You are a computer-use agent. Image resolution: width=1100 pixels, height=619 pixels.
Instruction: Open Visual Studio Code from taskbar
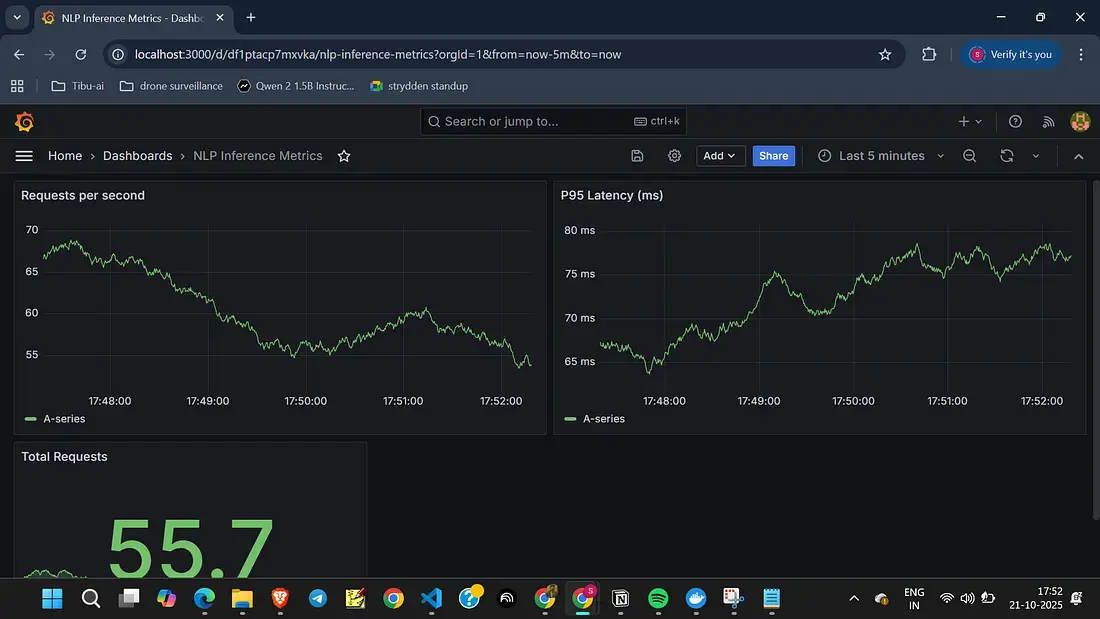[431, 598]
